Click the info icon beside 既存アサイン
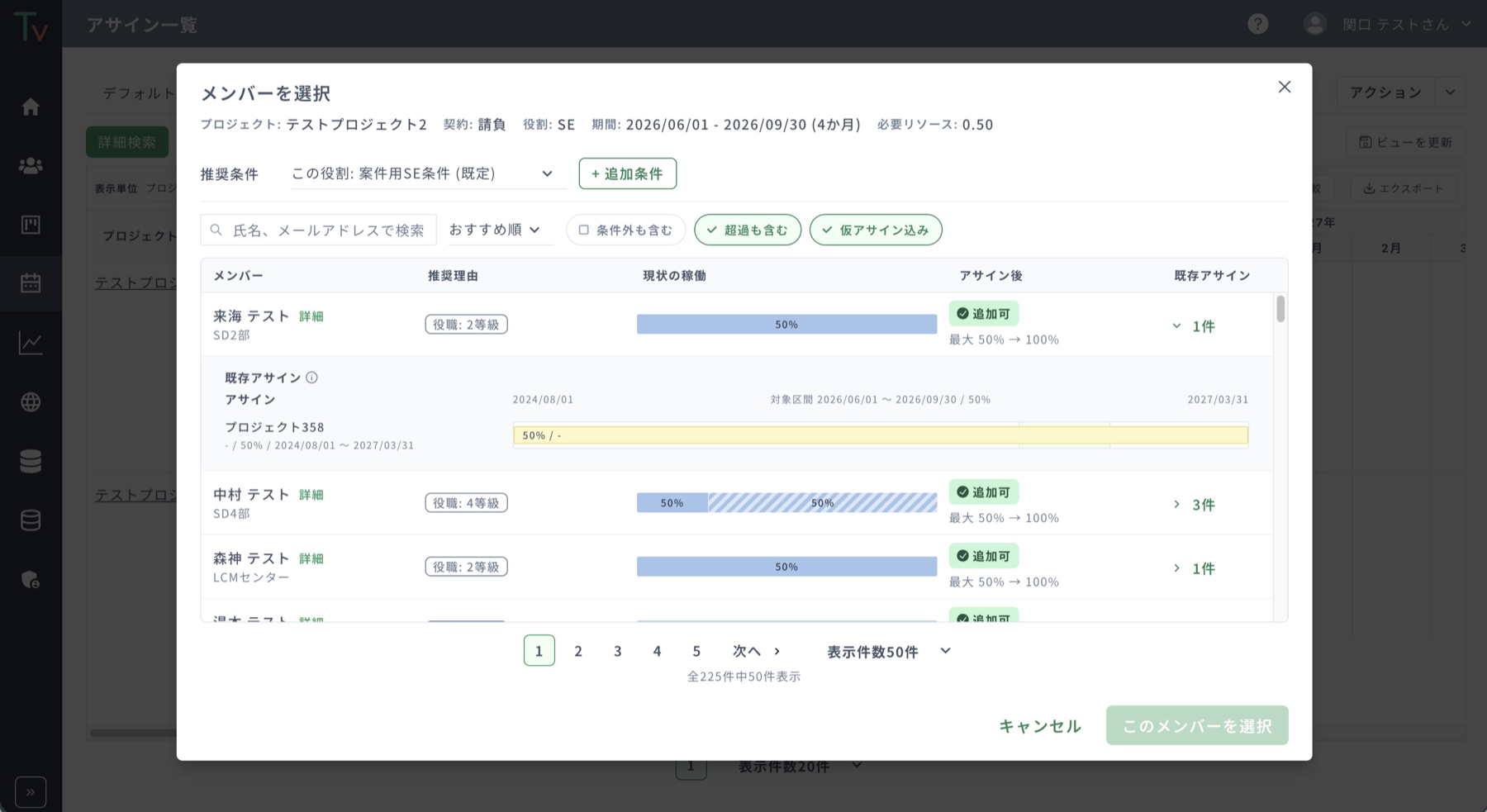This screenshot has height=812, width=1487. click(311, 378)
